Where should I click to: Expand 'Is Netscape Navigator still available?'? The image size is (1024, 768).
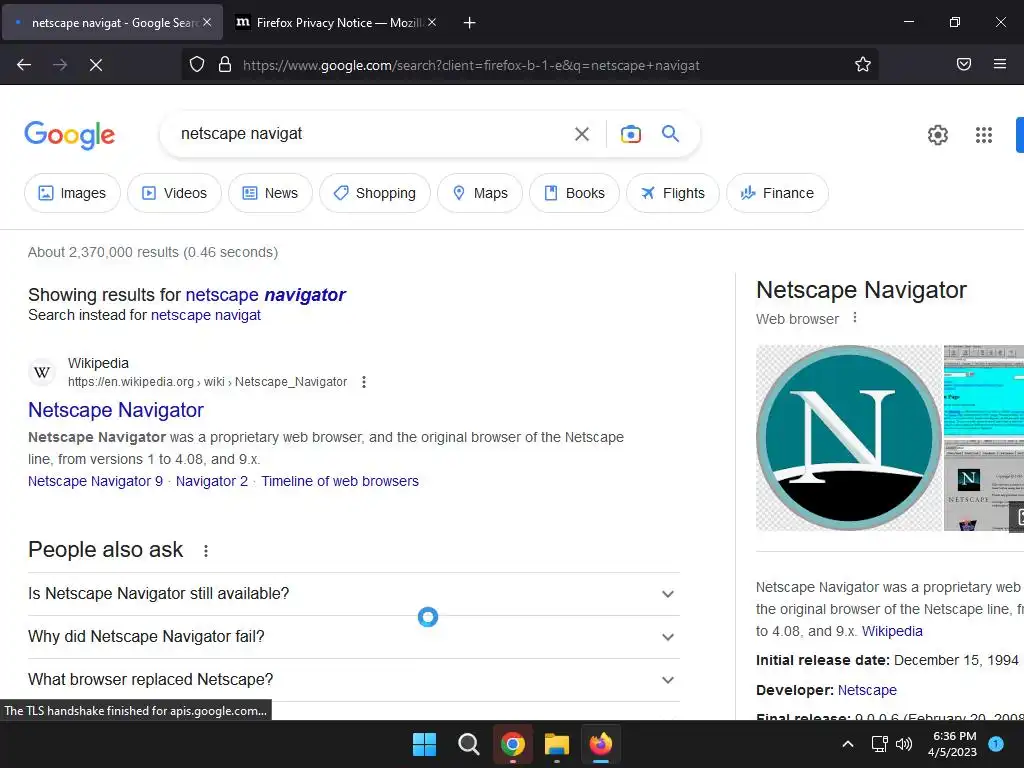tap(354, 594)
